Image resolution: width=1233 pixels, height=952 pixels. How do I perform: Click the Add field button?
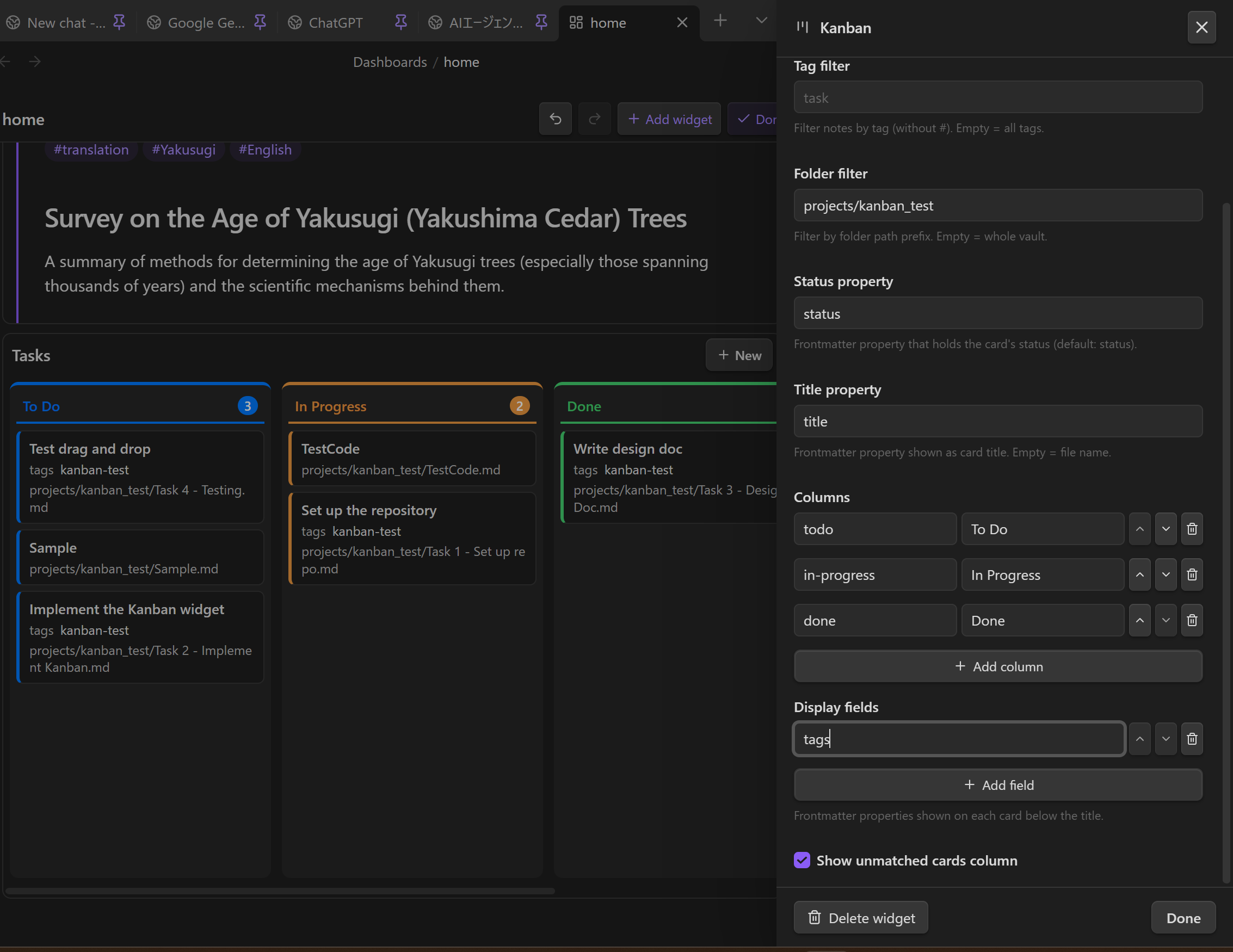pos(998,785)
